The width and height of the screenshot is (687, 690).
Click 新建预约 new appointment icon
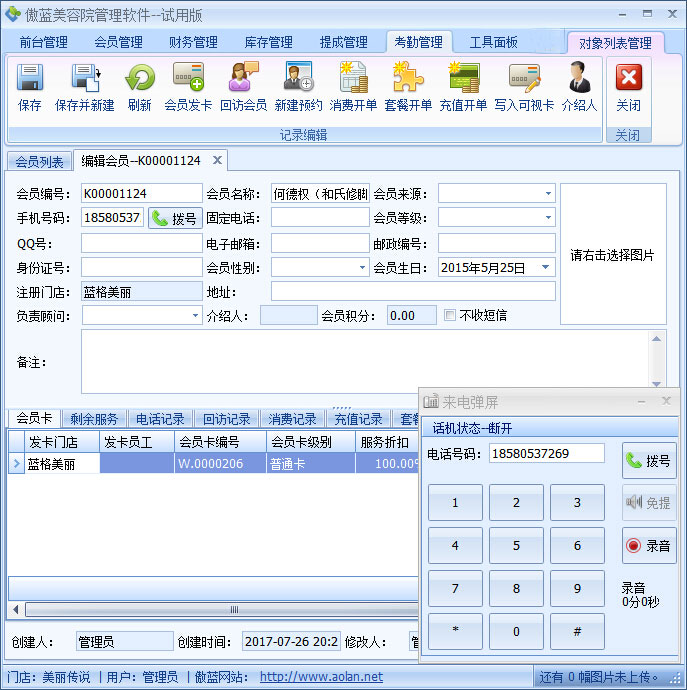tap(298, 77)
